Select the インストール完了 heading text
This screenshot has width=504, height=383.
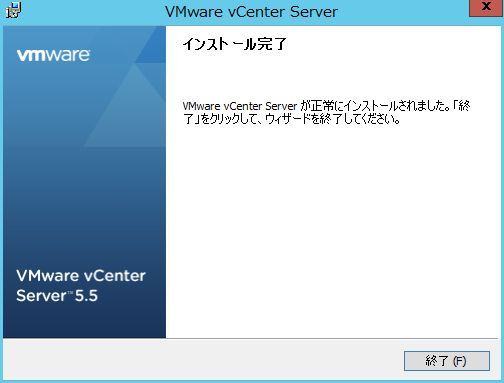[235, 44]
